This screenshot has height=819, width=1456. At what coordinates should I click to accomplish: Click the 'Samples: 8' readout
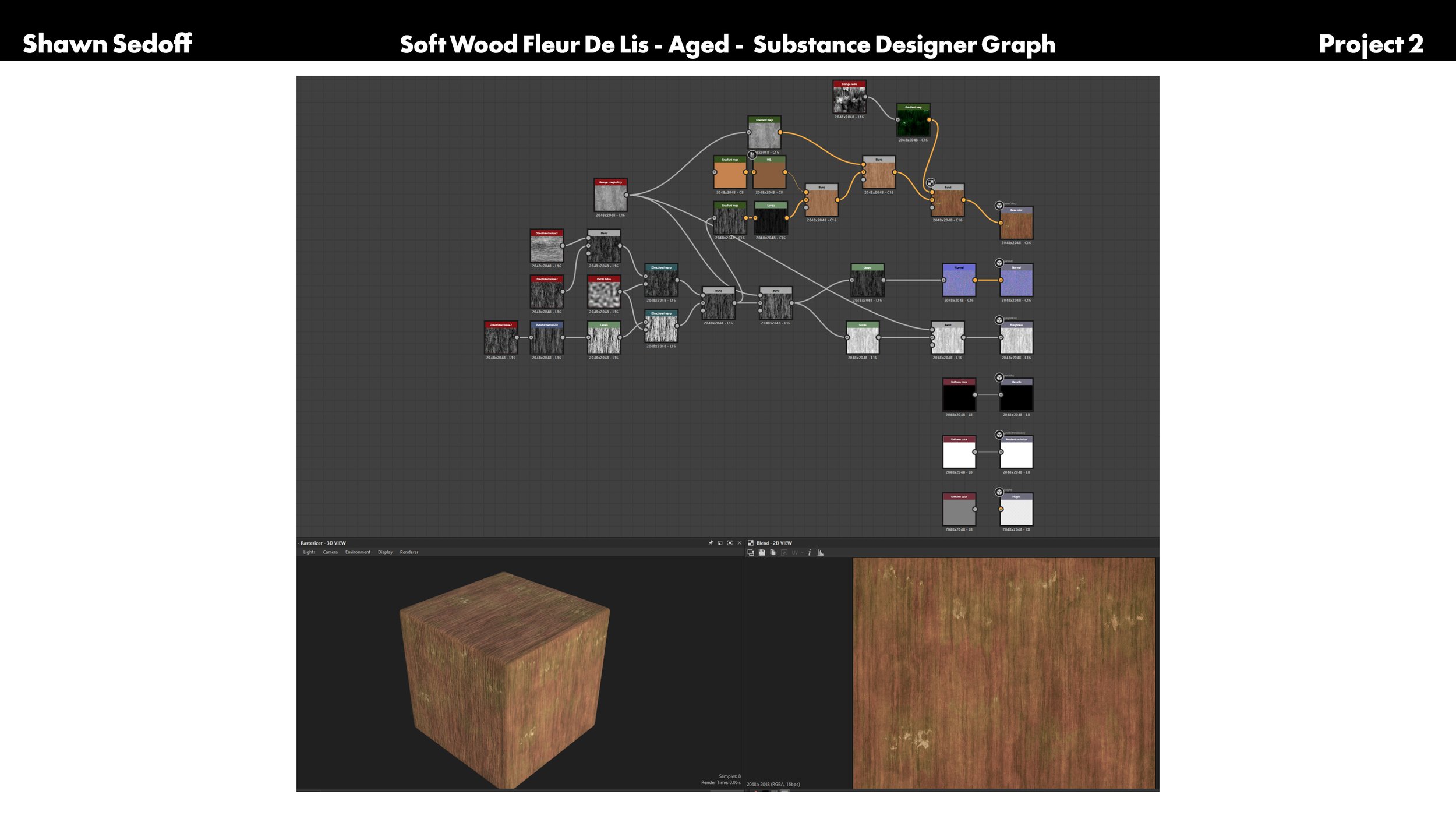coord(730,776)
